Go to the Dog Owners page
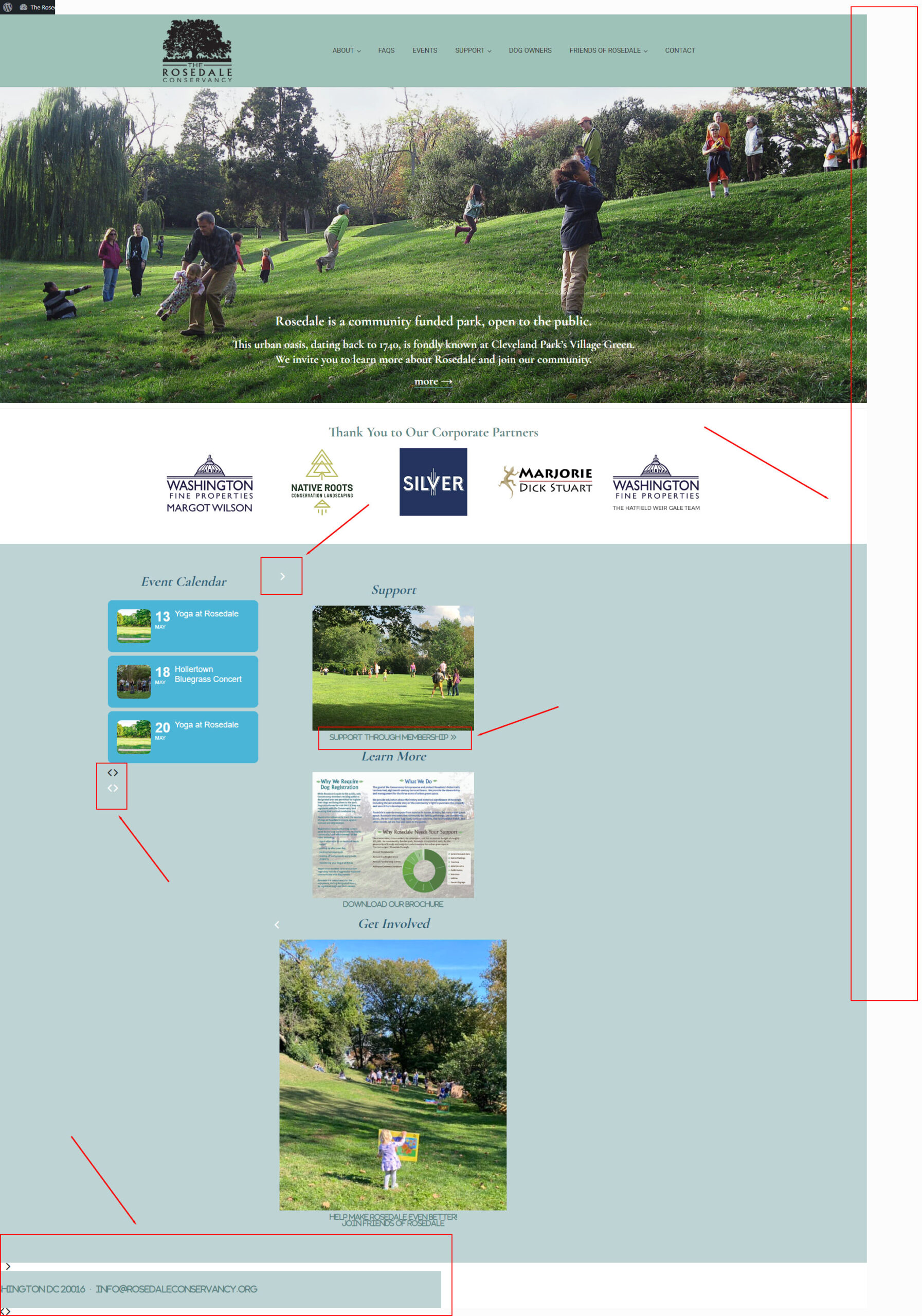 (530, 50)
